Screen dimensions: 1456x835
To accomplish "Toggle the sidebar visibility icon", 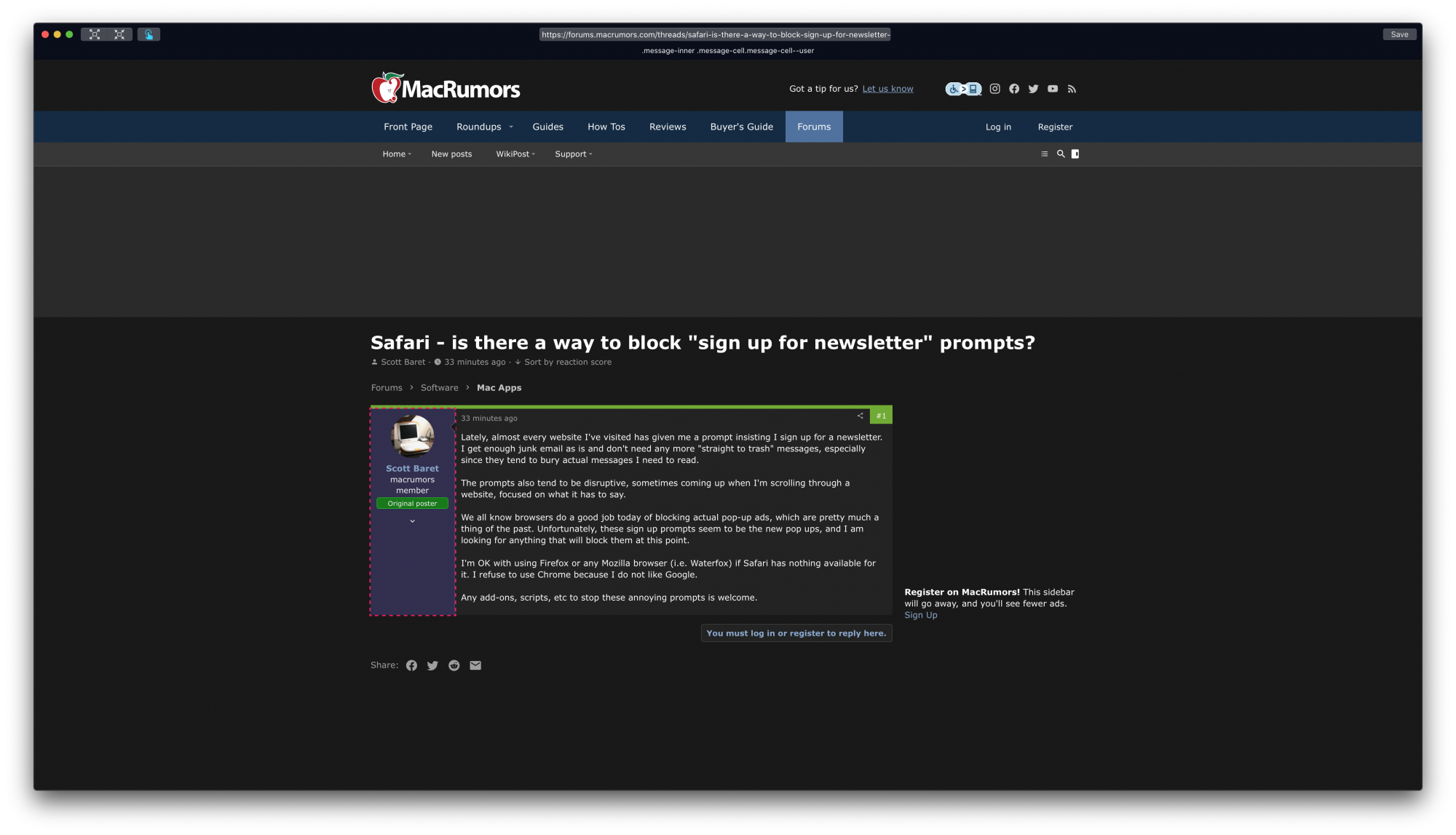I will tap(1075, 154).
